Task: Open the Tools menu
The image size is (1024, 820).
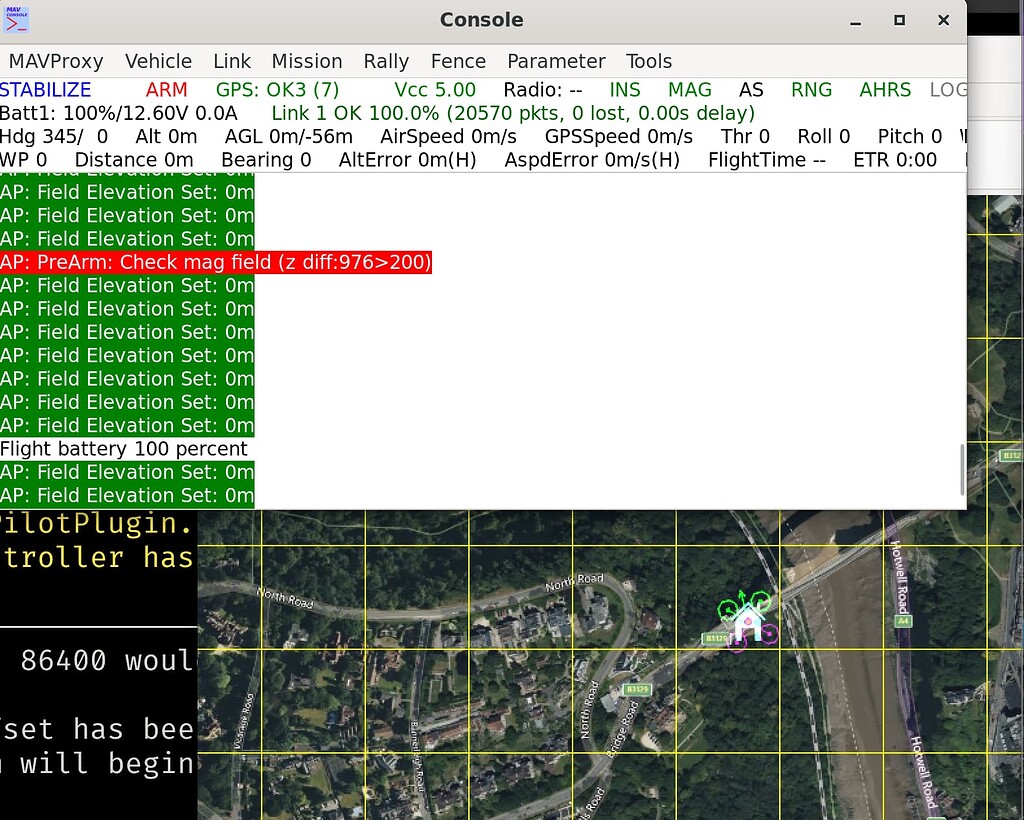Action: click(x=648, y=61)
